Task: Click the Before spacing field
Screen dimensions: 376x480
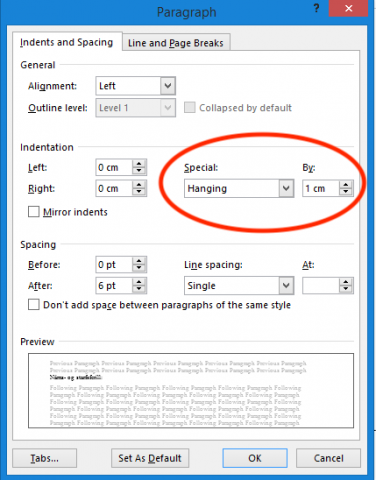Action: tap(114, 265)
